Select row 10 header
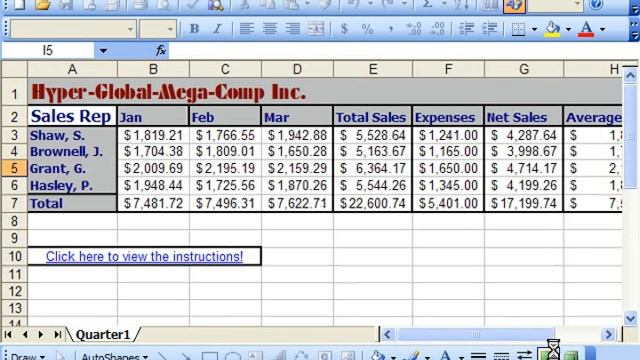Viewport: 640px width, 360px height. click(x=14, y=256)
